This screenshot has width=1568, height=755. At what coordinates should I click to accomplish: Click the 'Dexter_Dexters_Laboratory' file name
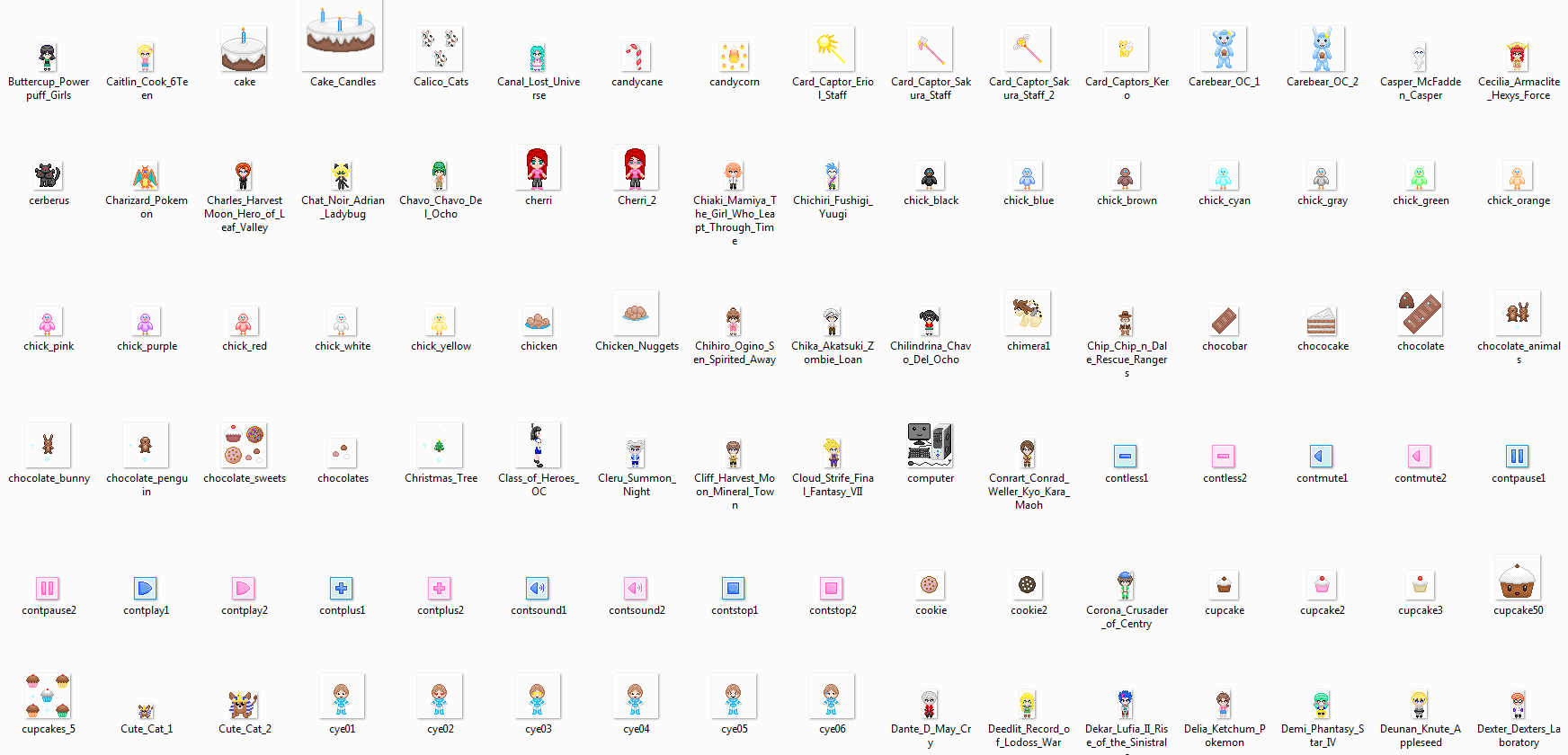pos(1519,735)
